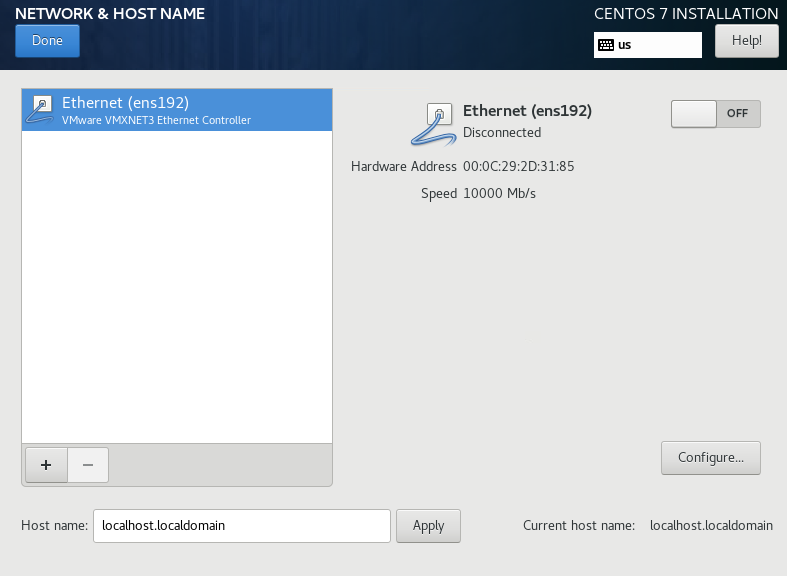Click the large Ethernet icon in details pane
Viewport: 787px width, 576px height.
click(x=433, y=124)
